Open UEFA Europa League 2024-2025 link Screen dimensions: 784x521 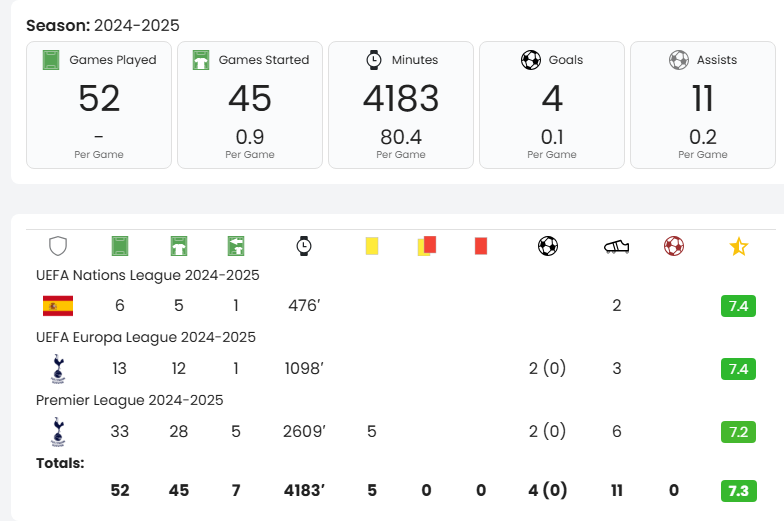[x=145, y=337]
